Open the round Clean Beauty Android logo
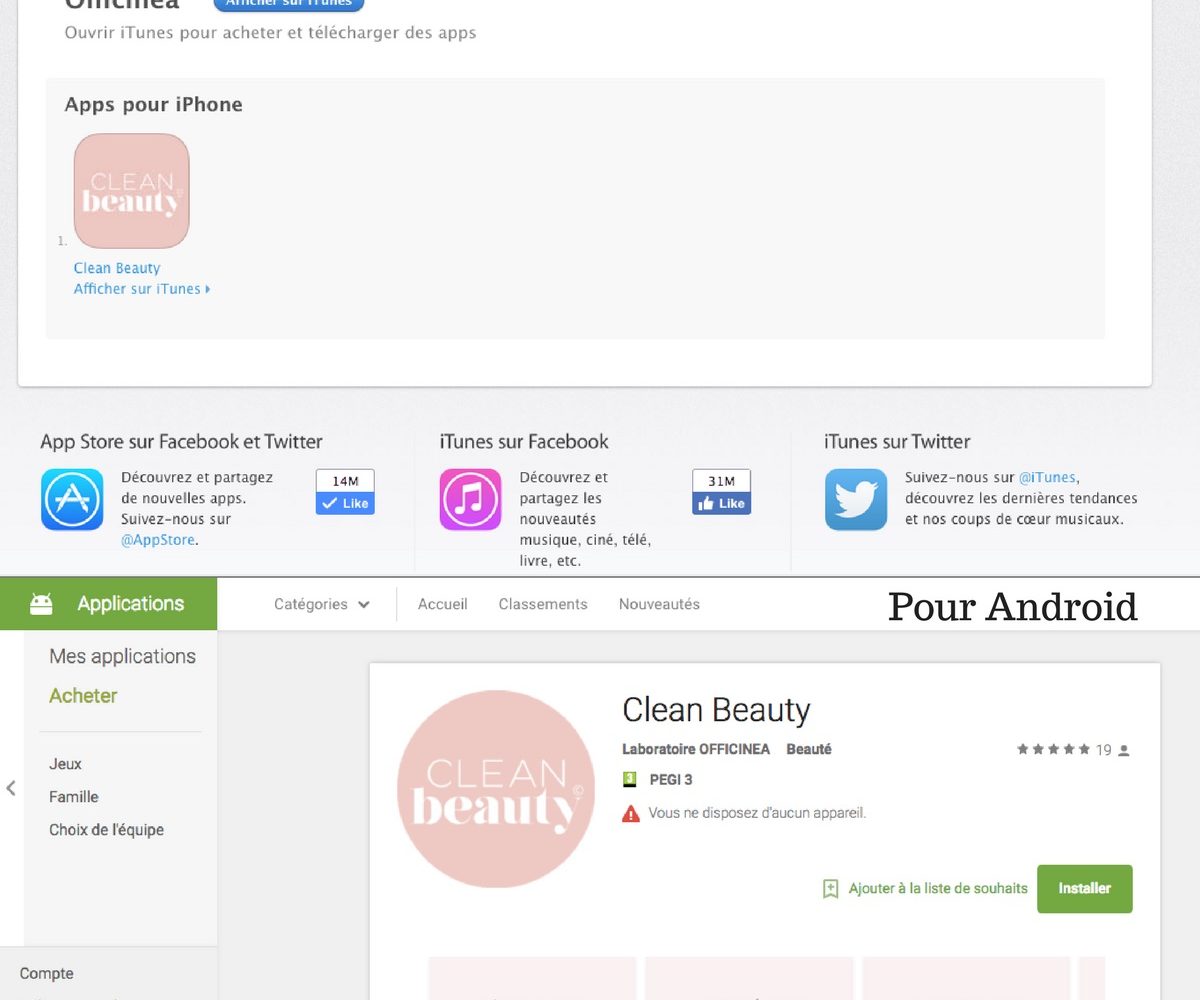The image size is (1200, 1000). 496,789
